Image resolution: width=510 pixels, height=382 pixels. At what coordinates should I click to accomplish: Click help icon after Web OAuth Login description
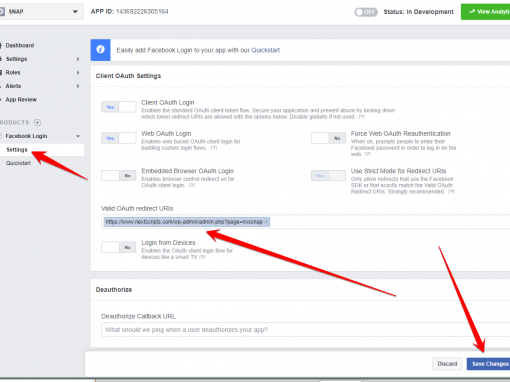point(214,148)
